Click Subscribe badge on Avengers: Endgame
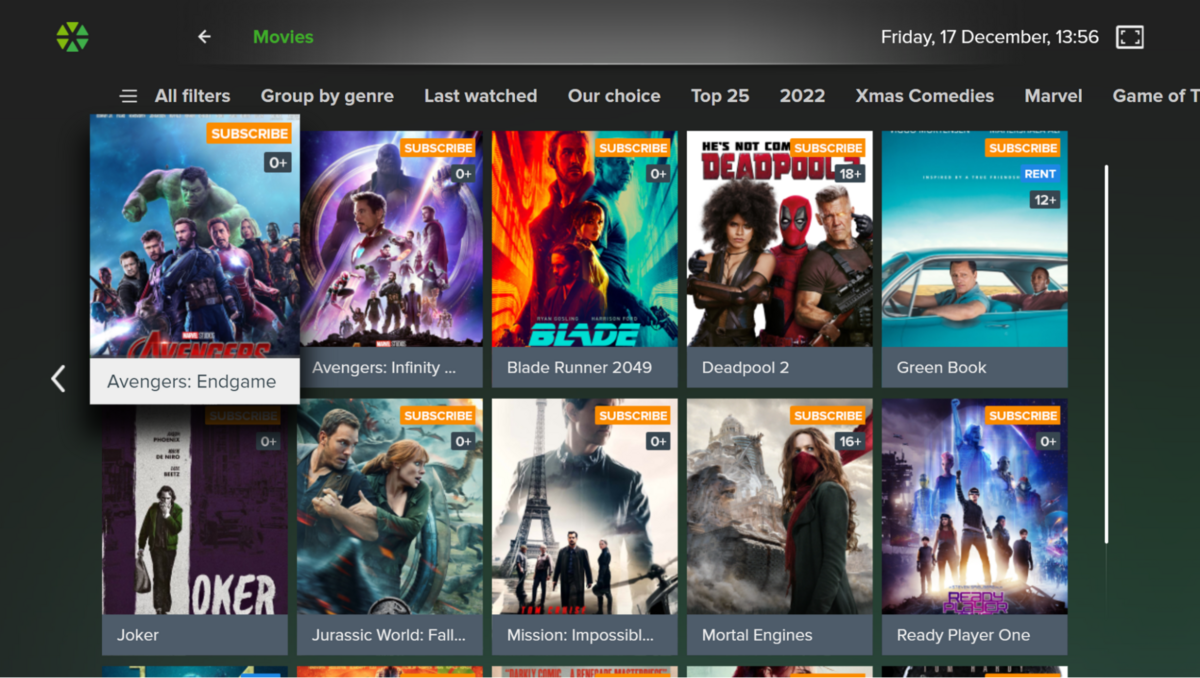 pos(250,133)
